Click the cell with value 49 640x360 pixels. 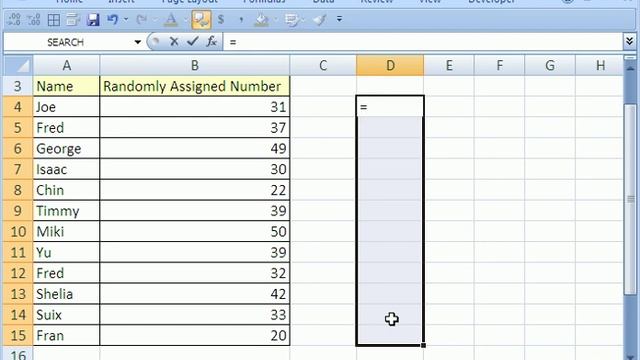[195, 149]
